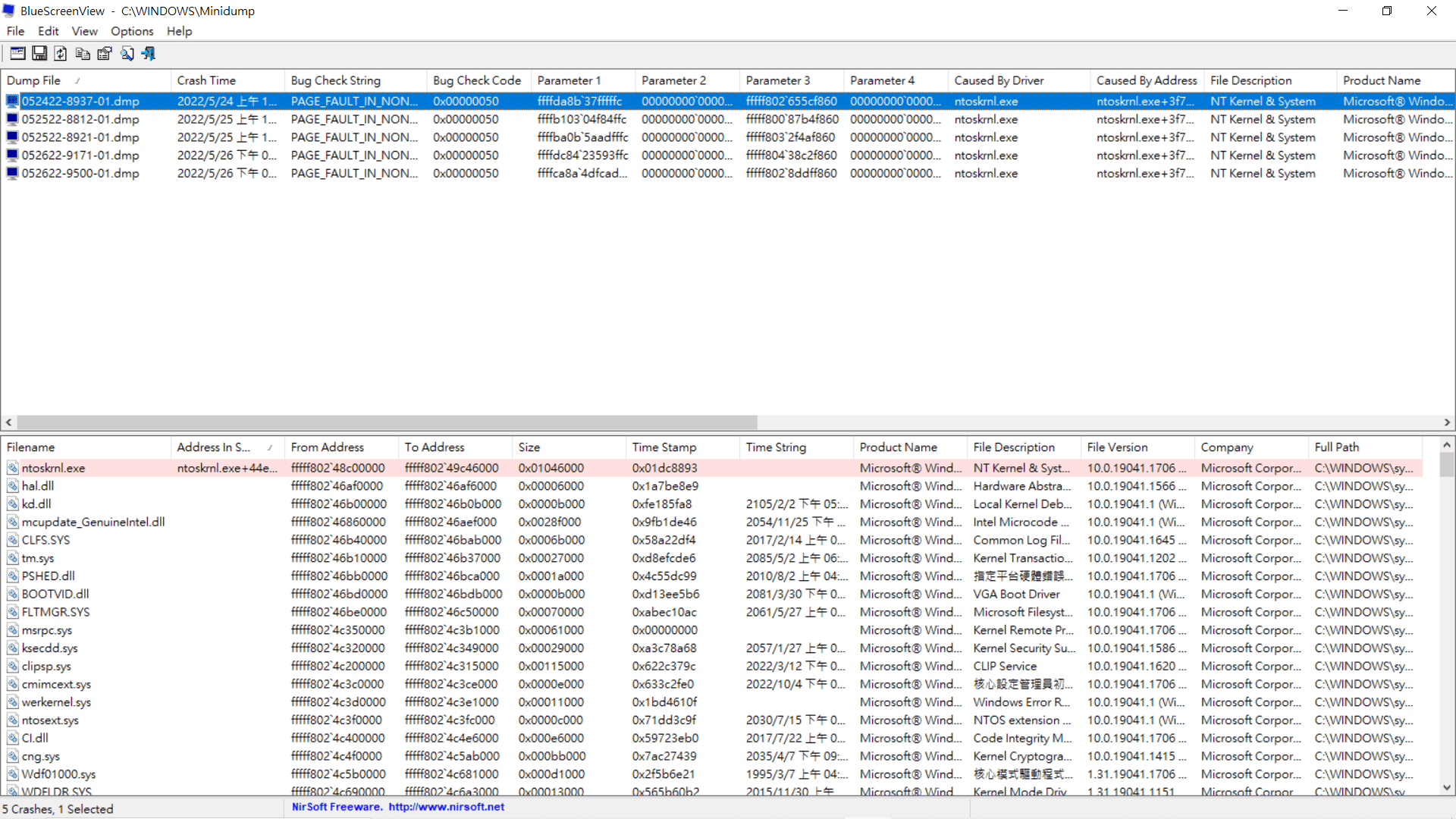The height and width of the screenshot is (819, 1456).
Task: Open the Options menu
Action: point(132,31)
